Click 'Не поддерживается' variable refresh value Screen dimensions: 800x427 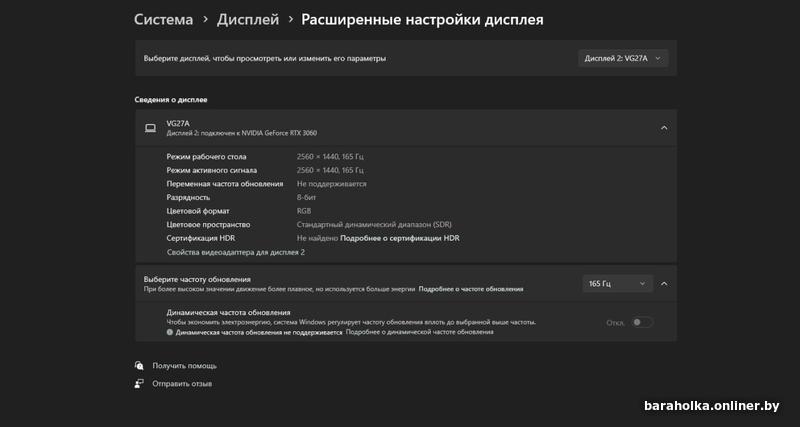coord(332,184)
